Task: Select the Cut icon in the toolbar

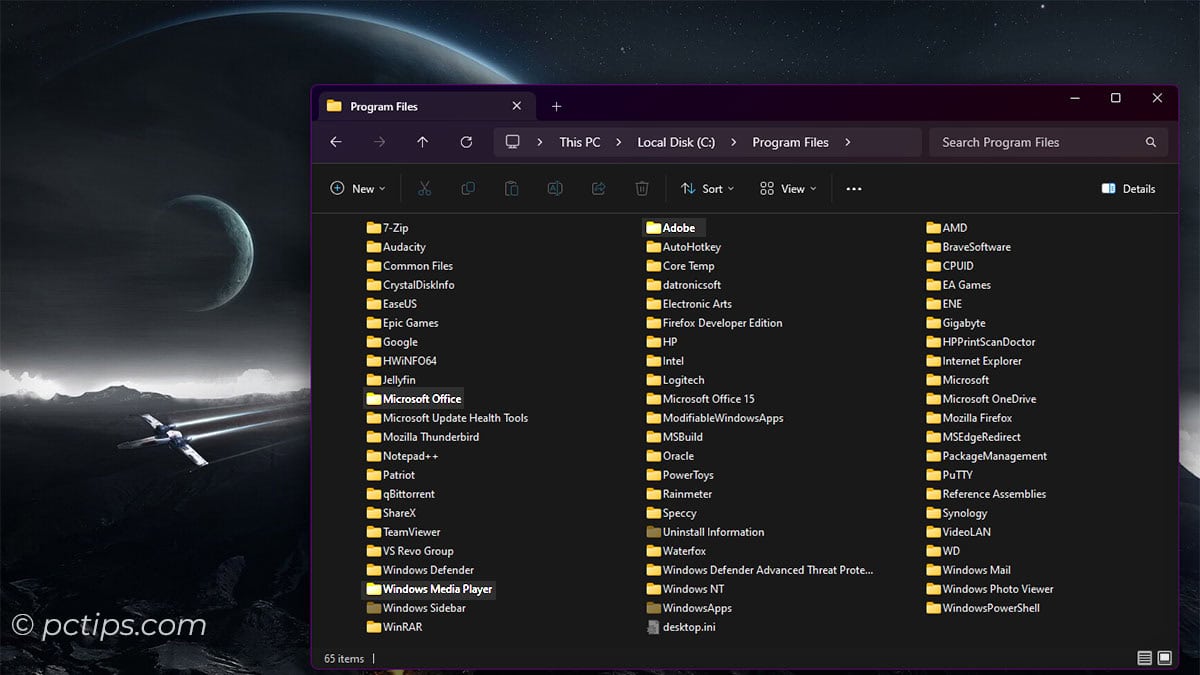Action: point(424,188)
